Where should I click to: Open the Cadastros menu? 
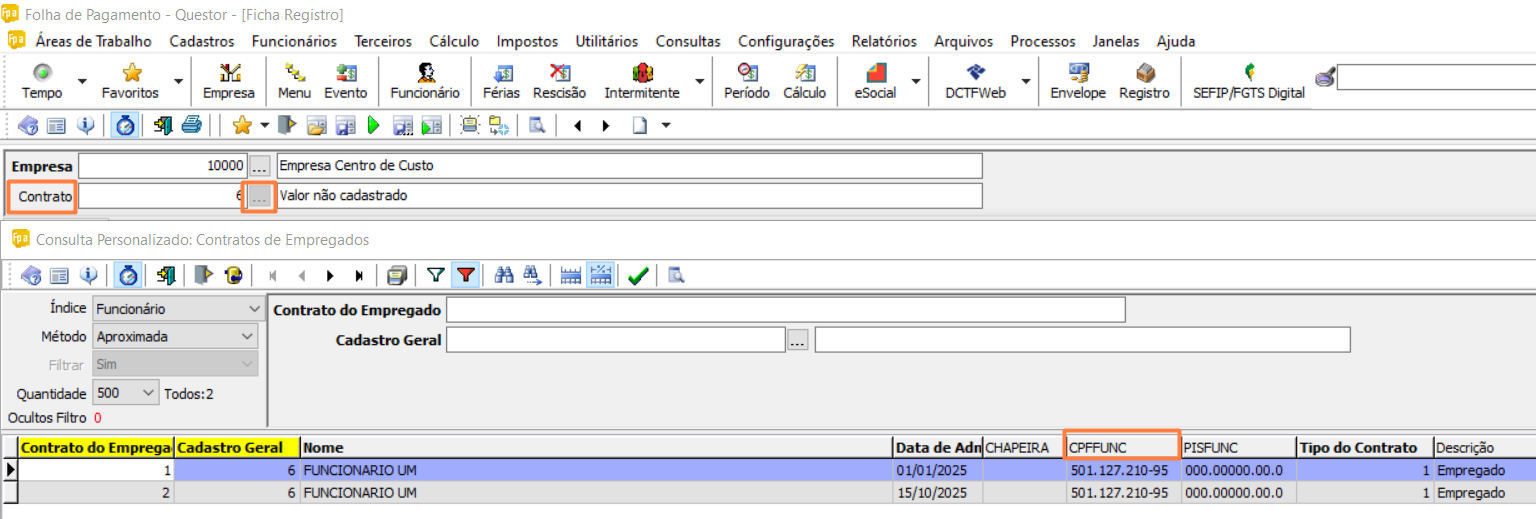tap(201, 41)
